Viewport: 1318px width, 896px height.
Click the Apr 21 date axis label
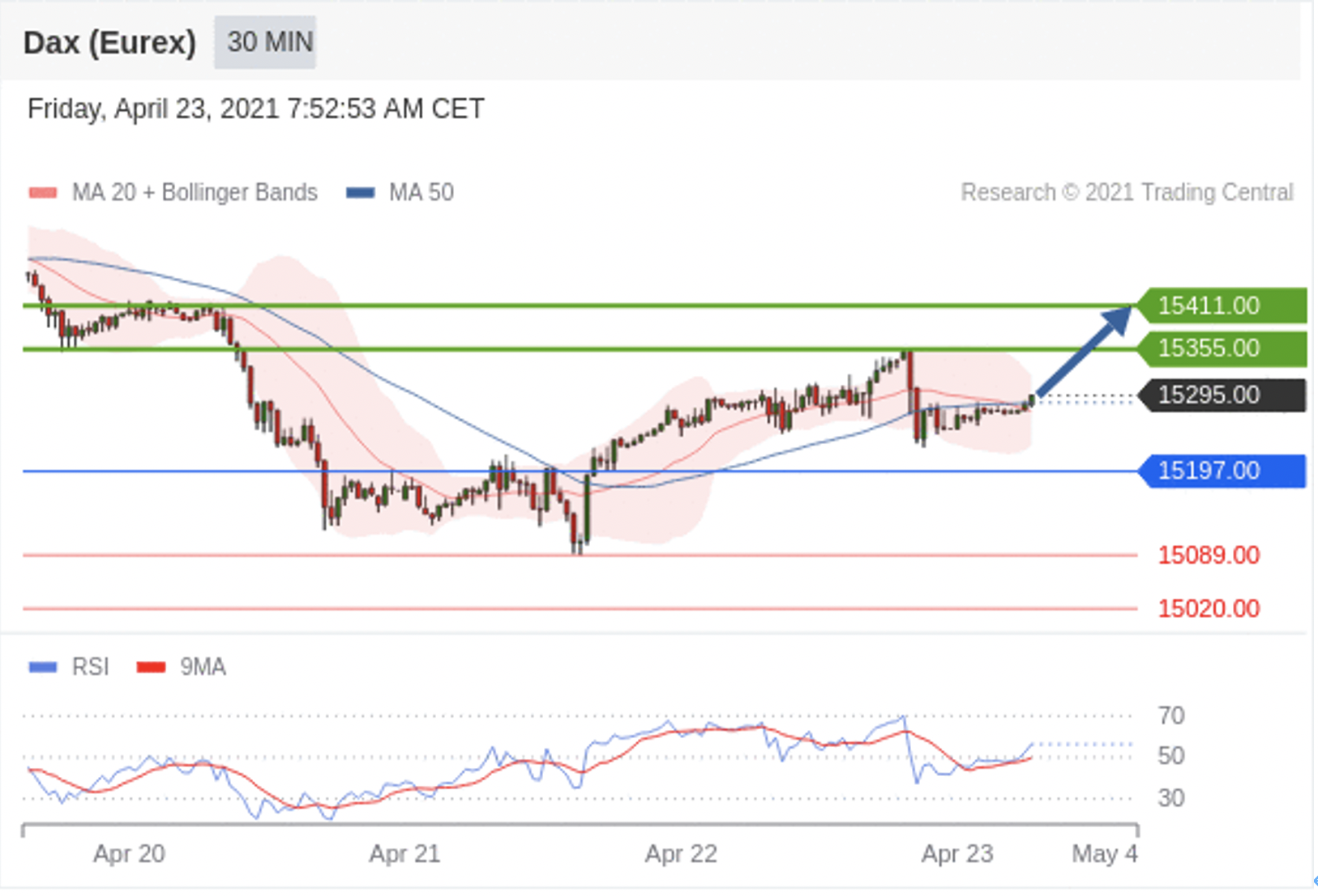pos(404,855)
